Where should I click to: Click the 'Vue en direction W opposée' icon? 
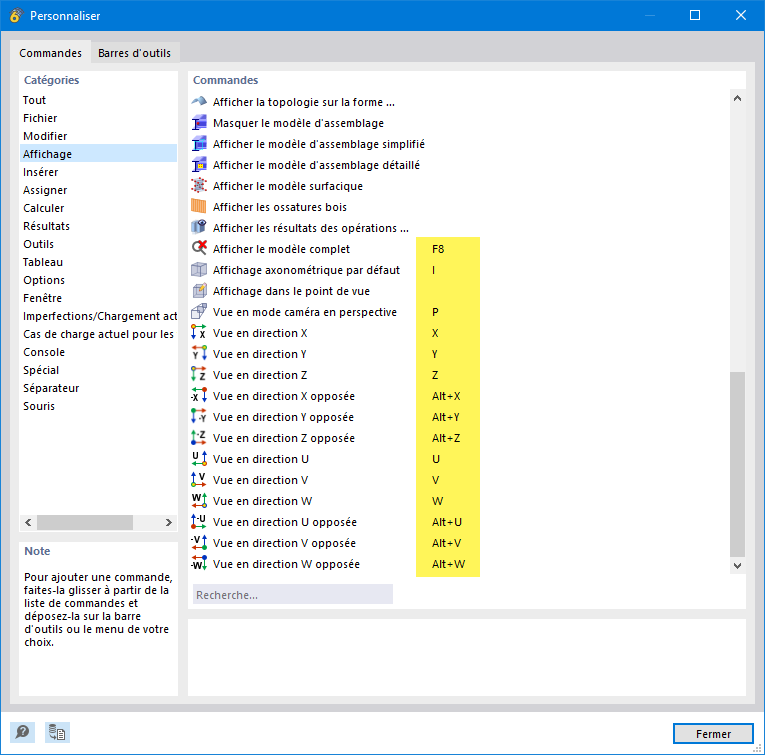(199, 563)
